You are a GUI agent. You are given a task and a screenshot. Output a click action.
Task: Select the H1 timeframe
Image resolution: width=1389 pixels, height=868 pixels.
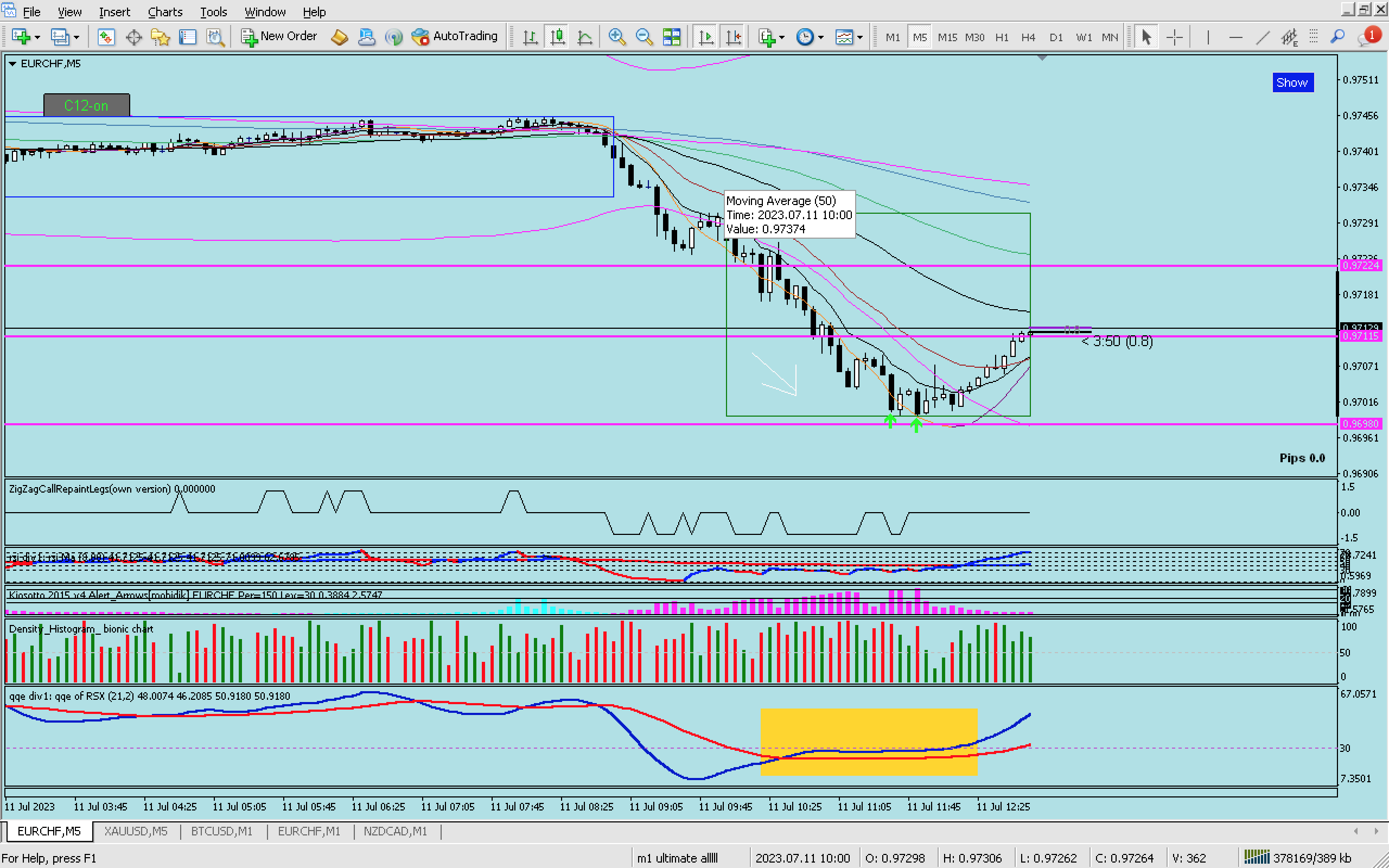(x=1002, y=37)
